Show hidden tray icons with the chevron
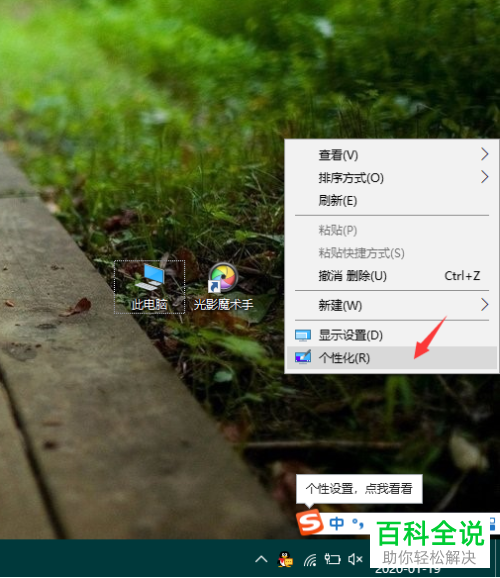The image size is (500, 578). 261,559
